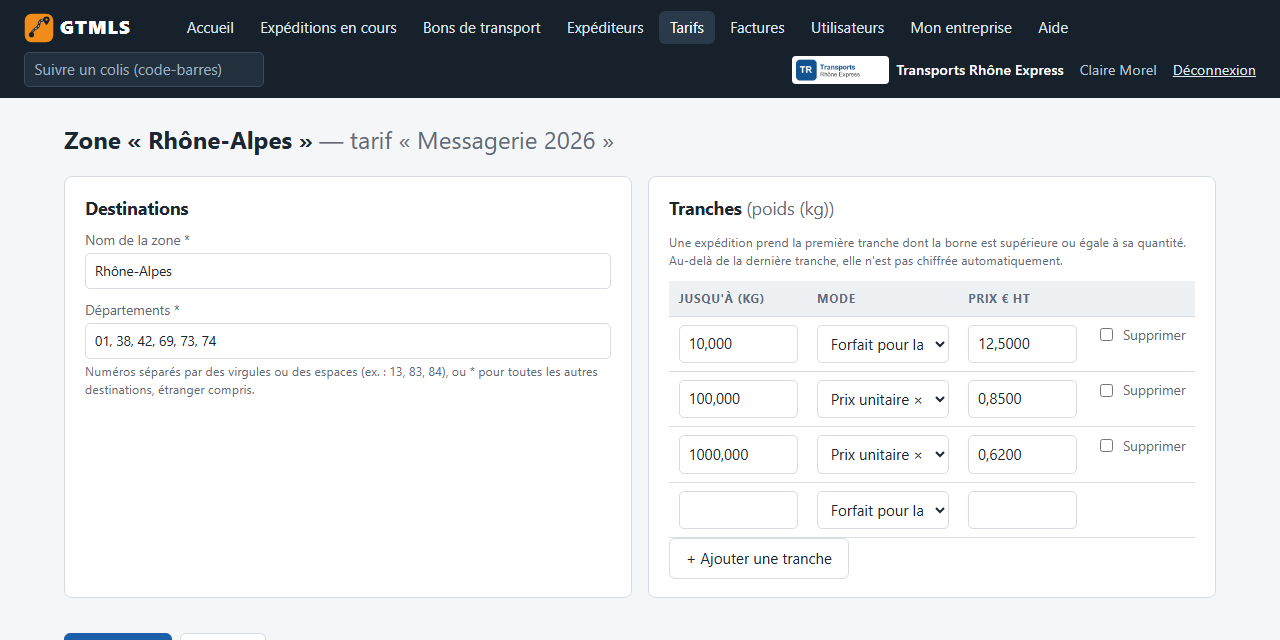This screenshot has height=640, width=1280.
Task: Click the Déconnexion link
Action: click(x=1214, y=70)
